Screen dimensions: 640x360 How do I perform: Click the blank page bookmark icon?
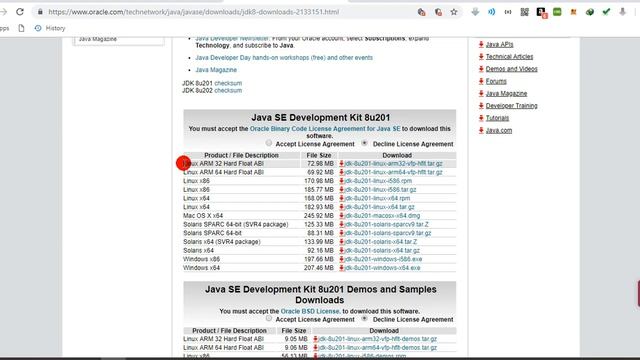[x=21, y=28]
